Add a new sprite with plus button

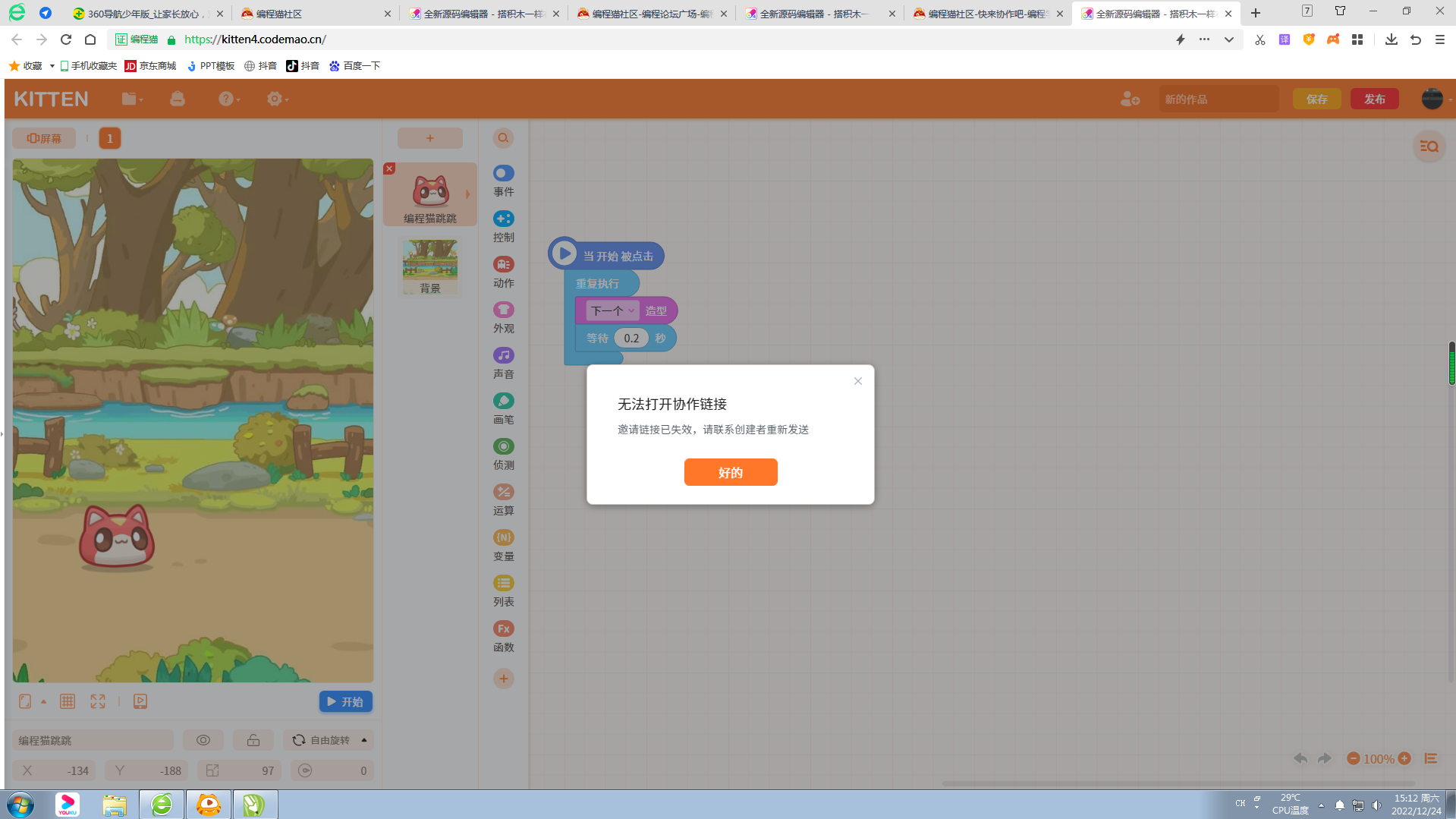[x=430, y=138]
